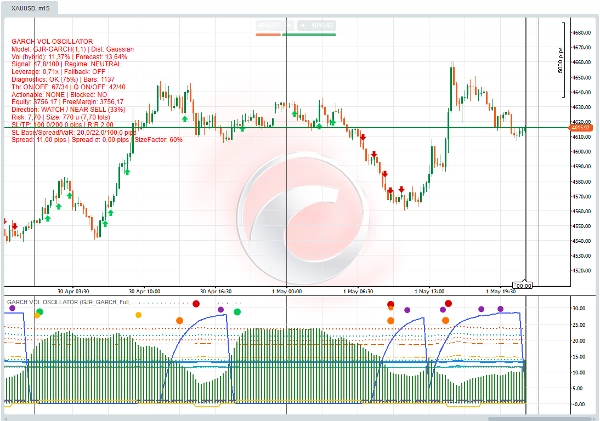
Task: Click the 'Diagnostics: OK (75%) | Bars' line
Action: [x=63, y=79]
